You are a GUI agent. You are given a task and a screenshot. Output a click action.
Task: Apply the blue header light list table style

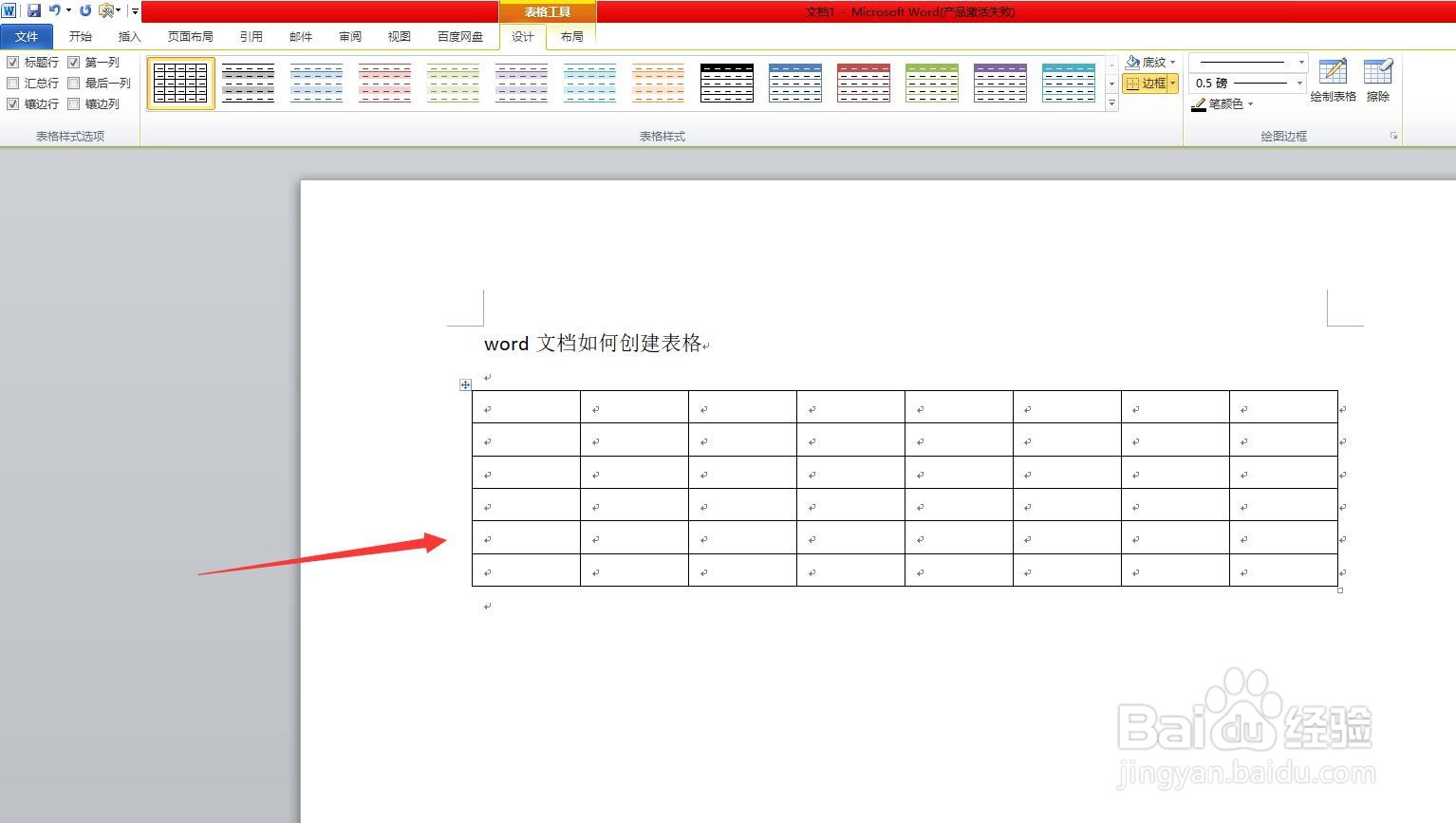click(x=795, y=84)
